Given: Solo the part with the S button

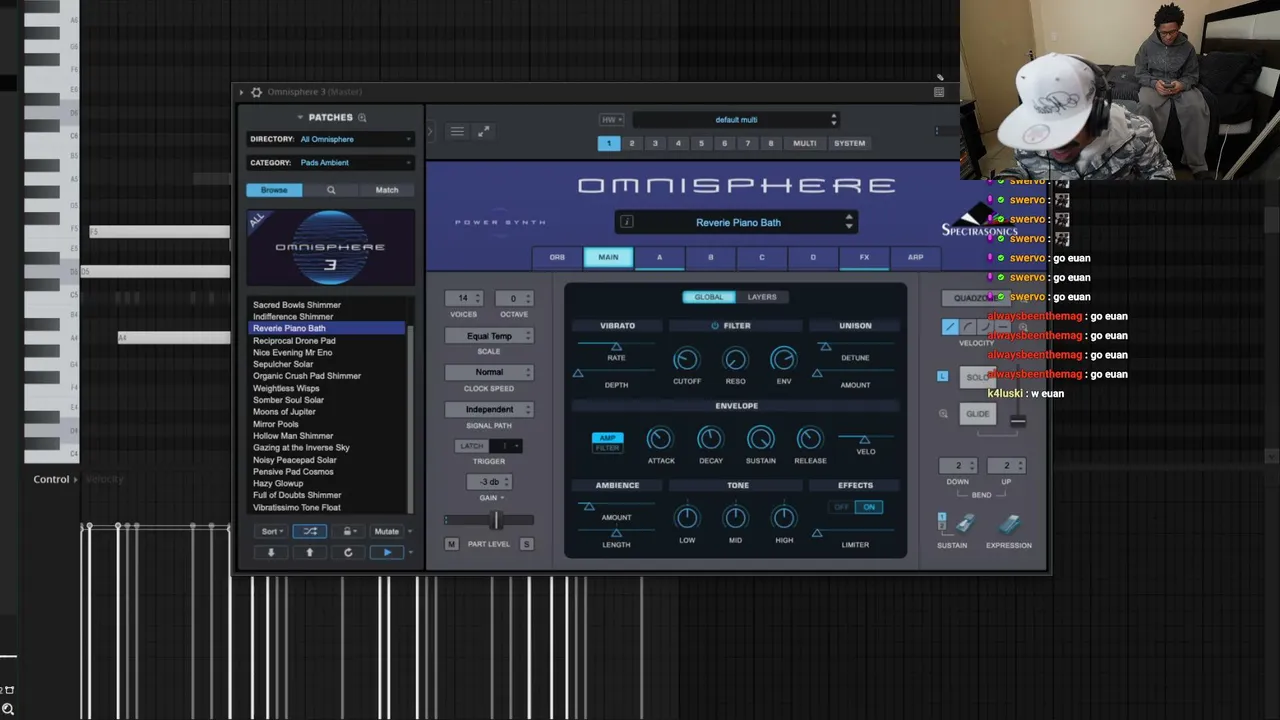Looking at the screenshot, I should click(x=527, y=544).
